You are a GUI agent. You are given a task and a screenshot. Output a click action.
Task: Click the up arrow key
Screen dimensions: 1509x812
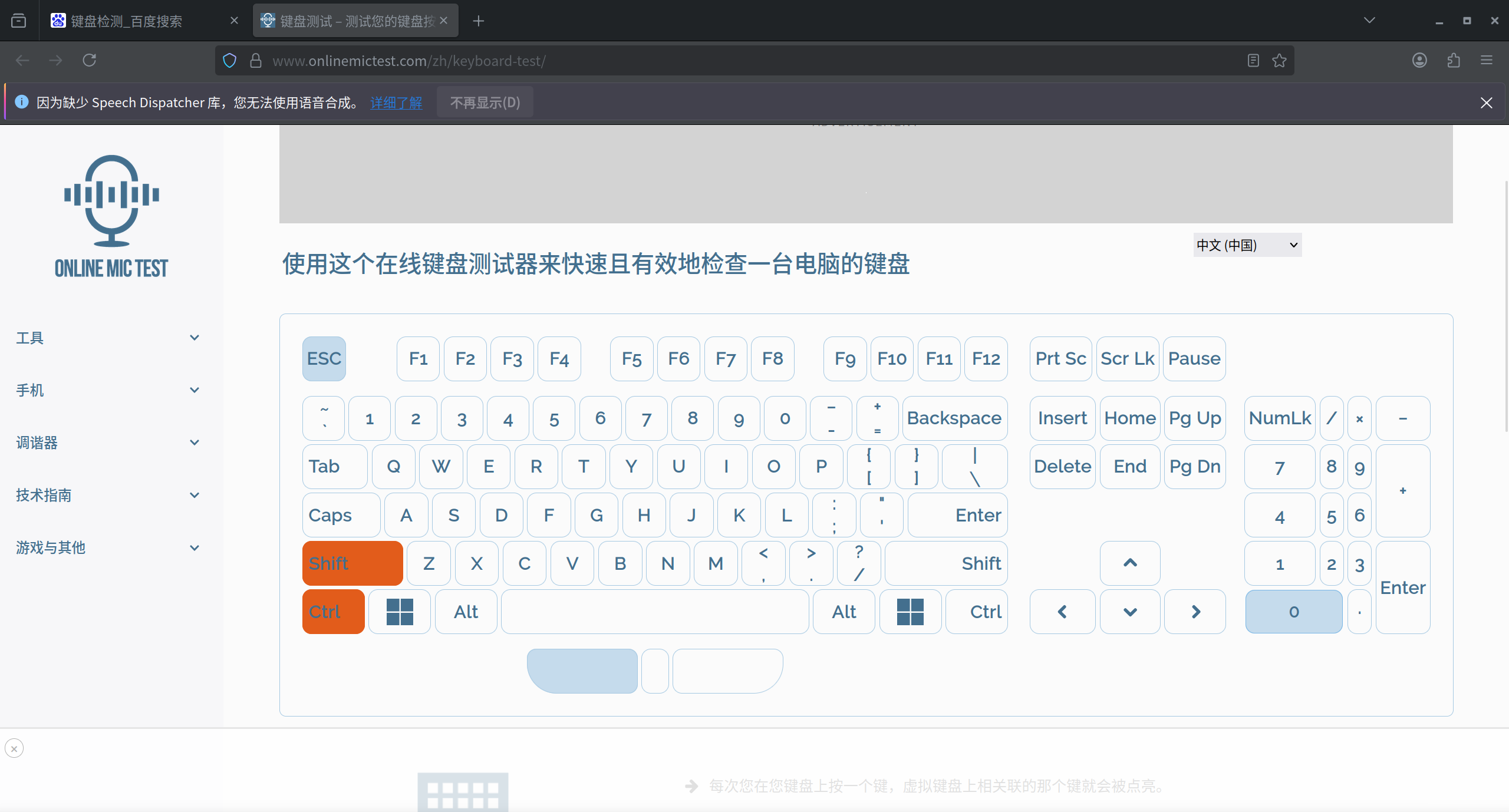(x=1130, y=563)
